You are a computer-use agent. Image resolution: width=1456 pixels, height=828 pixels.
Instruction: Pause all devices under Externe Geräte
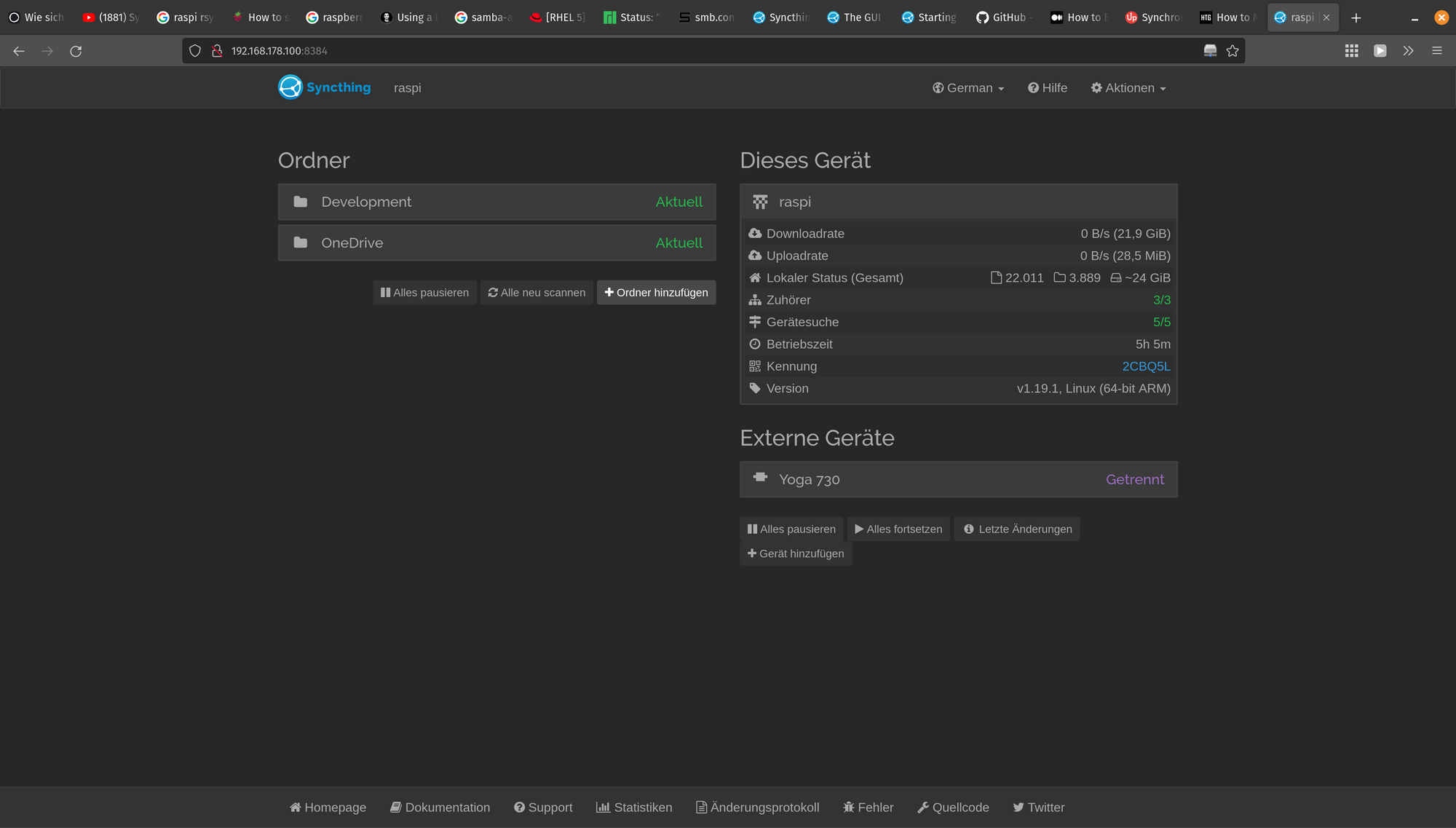click(x=791, y=529)
